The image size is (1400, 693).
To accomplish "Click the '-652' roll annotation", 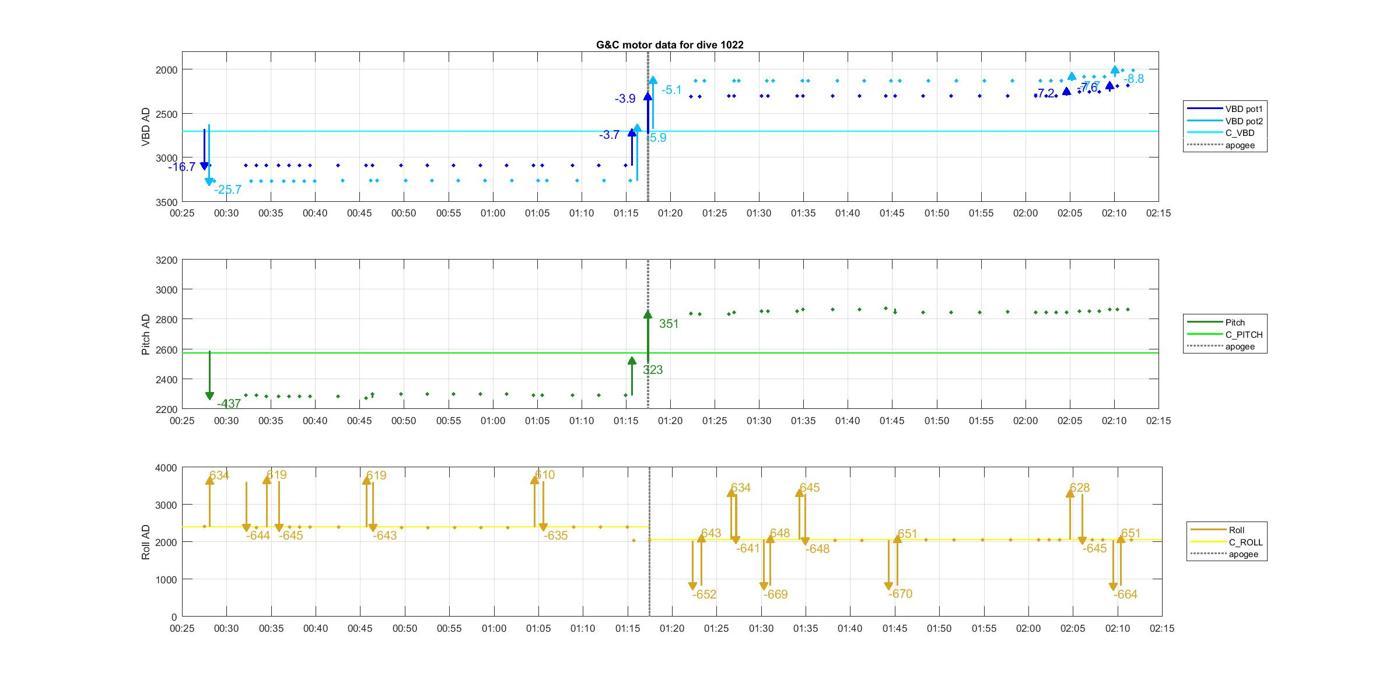I will (x=705, y=595).
